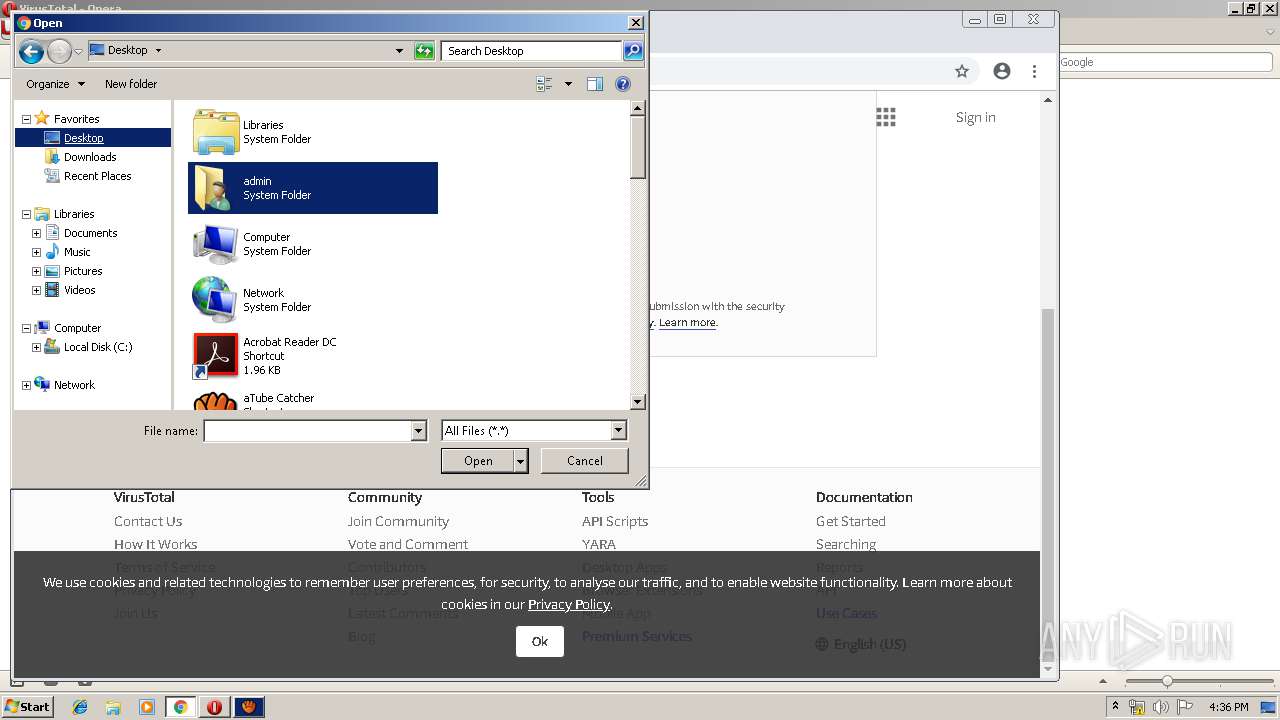1280x720 pixels.
Task: Expand the Network tree node
Action: pyautogui.click(x=26, y=385)
